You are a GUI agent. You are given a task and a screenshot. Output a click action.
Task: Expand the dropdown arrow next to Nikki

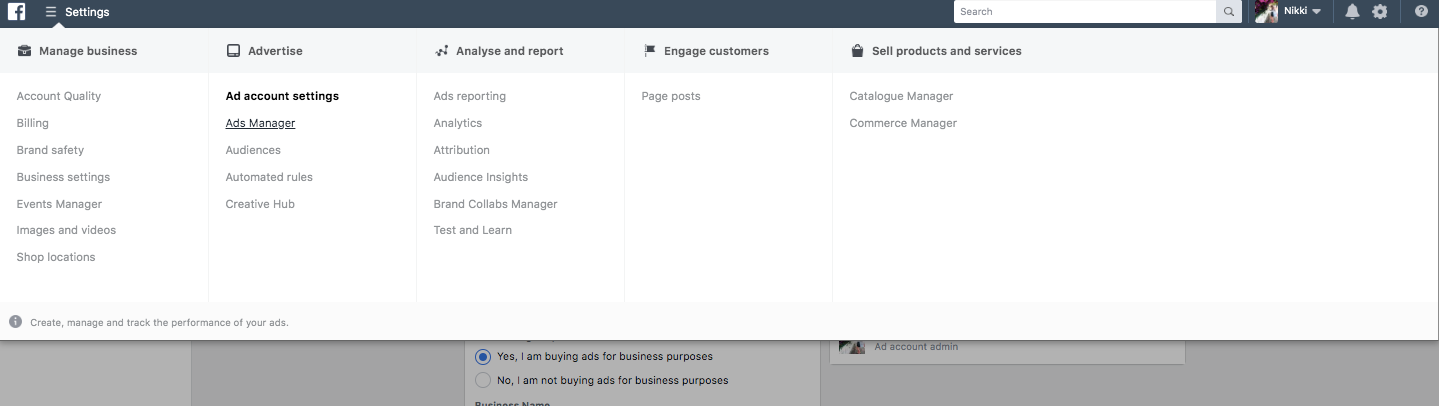(x=1316, y=12)
